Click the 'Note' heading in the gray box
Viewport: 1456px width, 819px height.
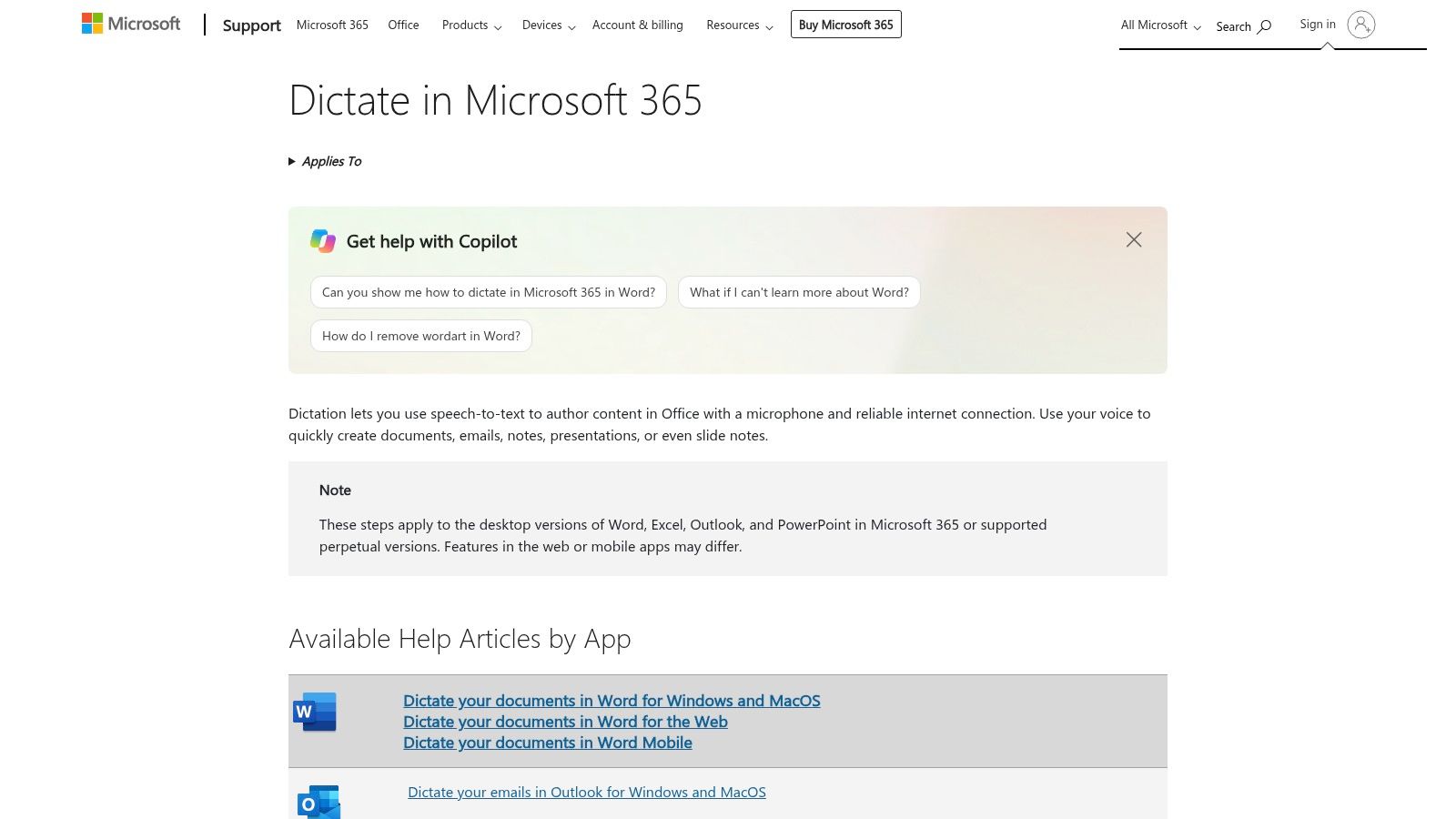point(335,490)
